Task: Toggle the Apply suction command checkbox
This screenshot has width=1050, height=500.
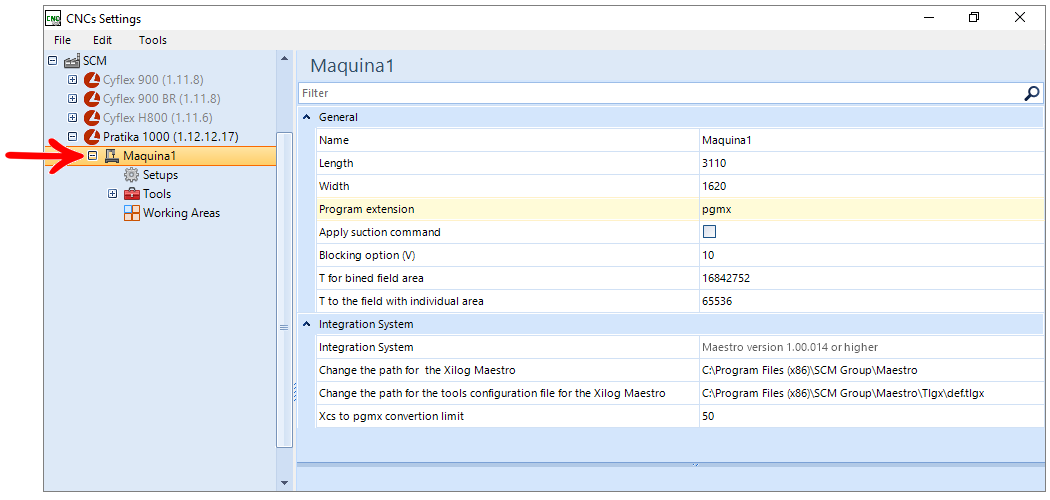Action: (709, 232)
